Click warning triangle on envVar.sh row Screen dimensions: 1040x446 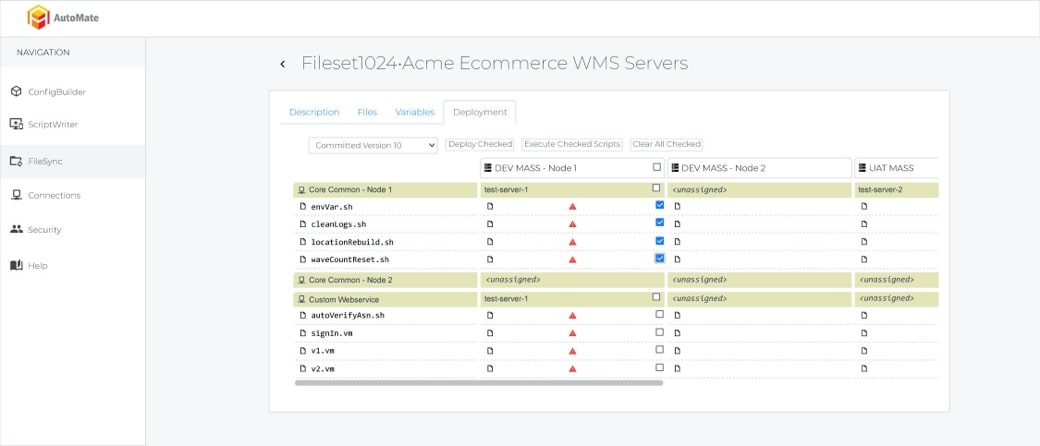[x=572, y=206]
